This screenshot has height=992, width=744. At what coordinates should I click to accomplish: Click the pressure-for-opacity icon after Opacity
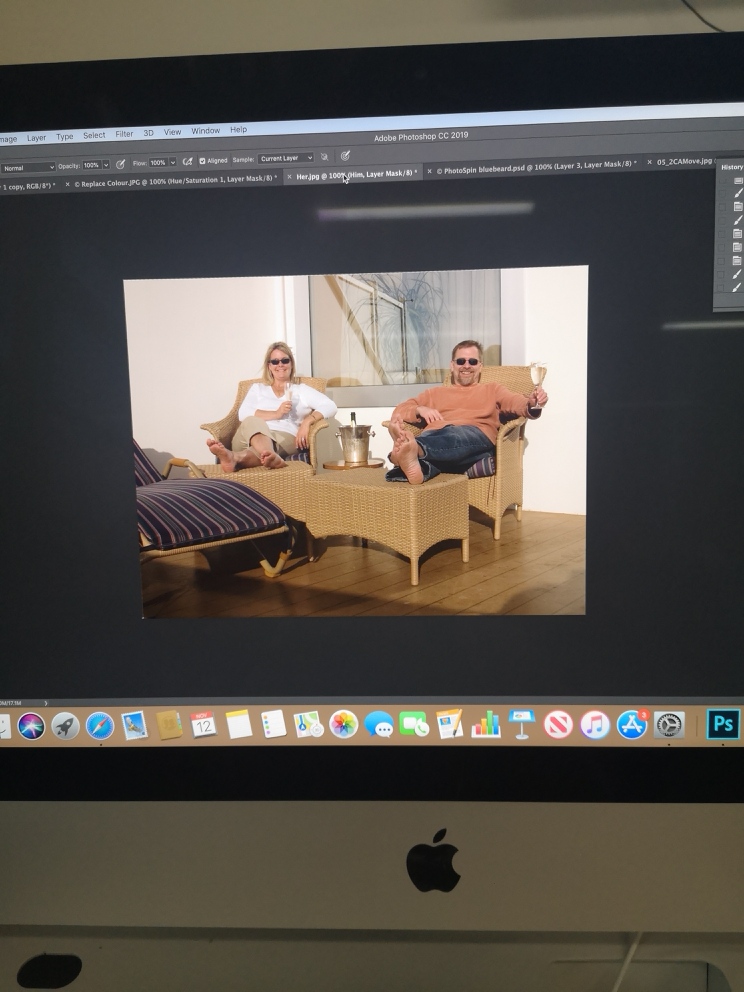pyautogui.click(x=121, y=164)
